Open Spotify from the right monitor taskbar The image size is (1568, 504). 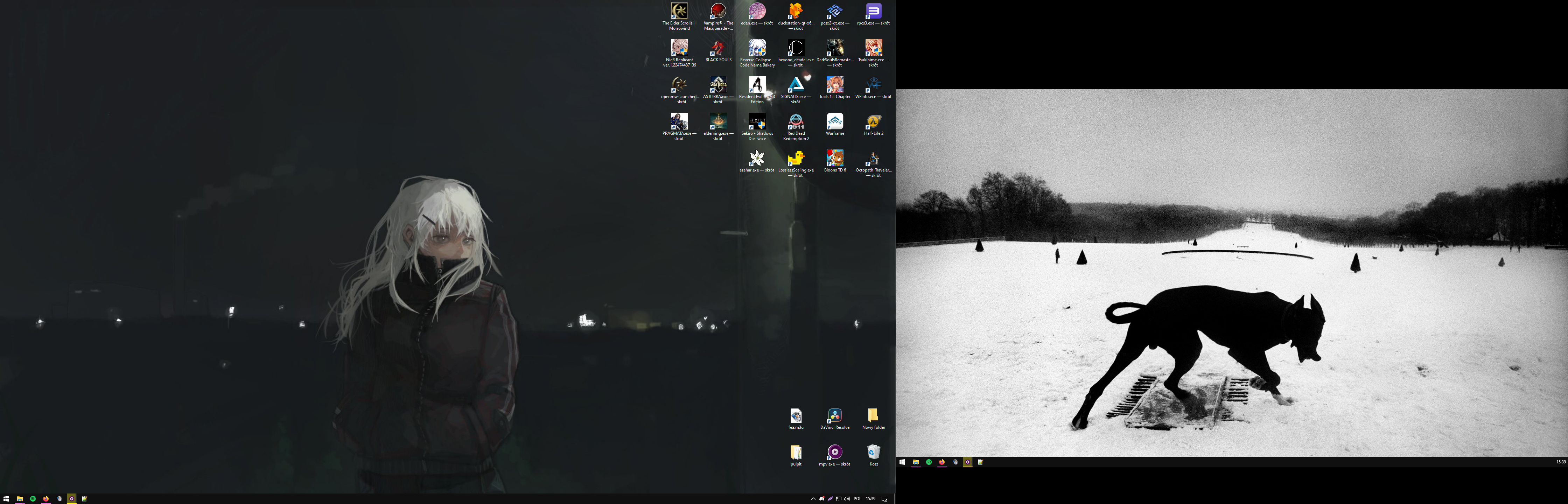click(x=929, y=462)
